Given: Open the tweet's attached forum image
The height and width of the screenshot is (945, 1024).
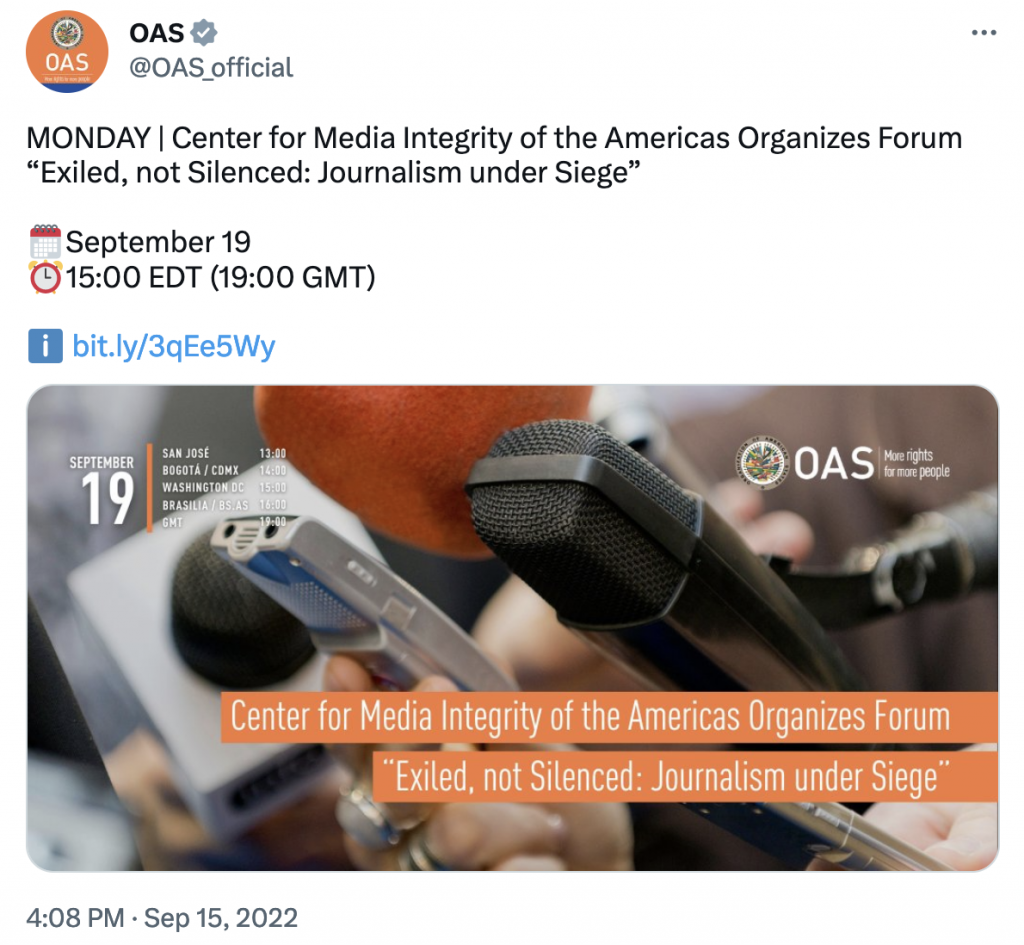Looking at the screenshot, I should (x=512, y=628).
